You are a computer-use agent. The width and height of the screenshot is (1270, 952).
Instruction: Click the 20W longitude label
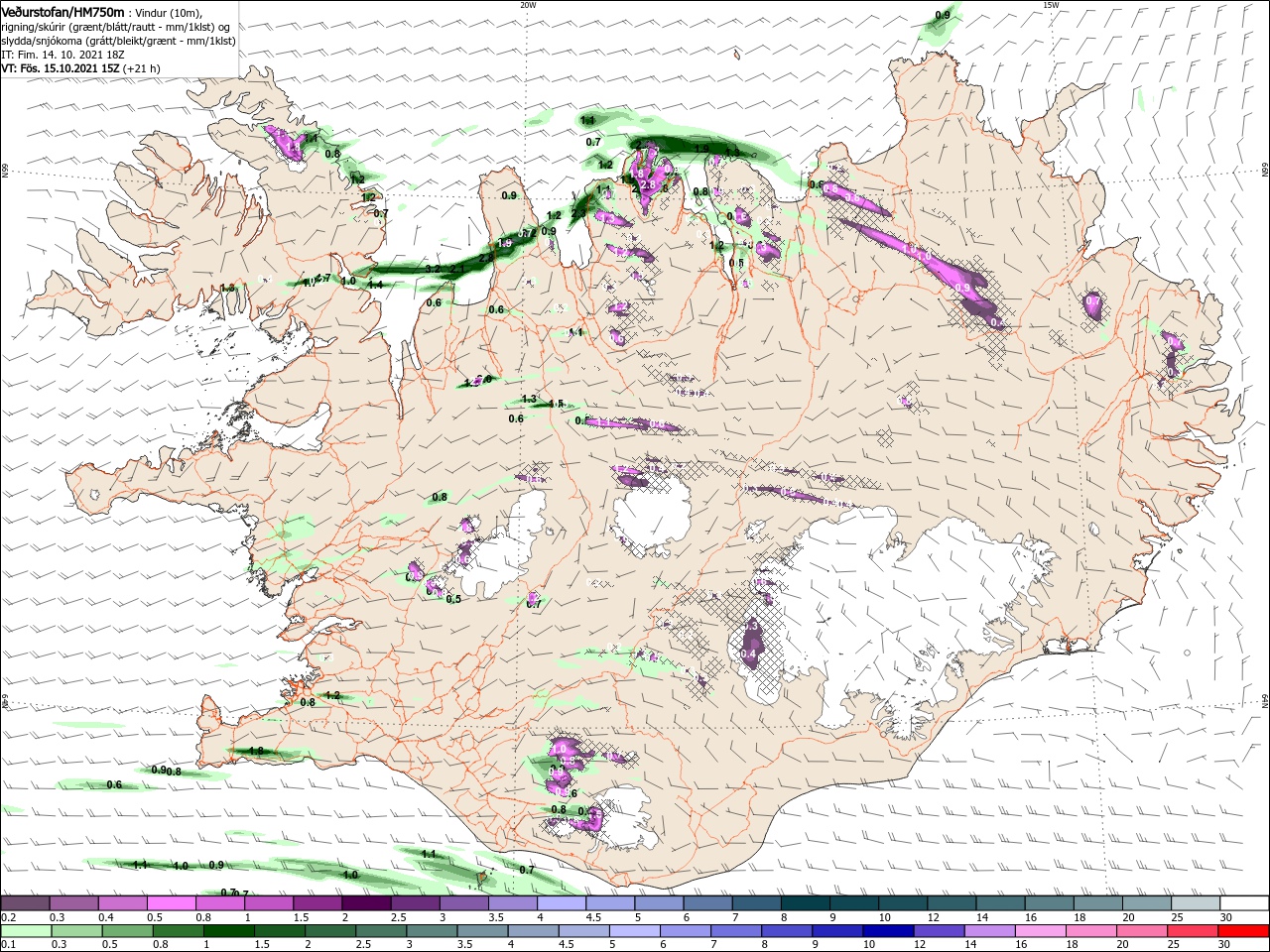coord(528,5)
